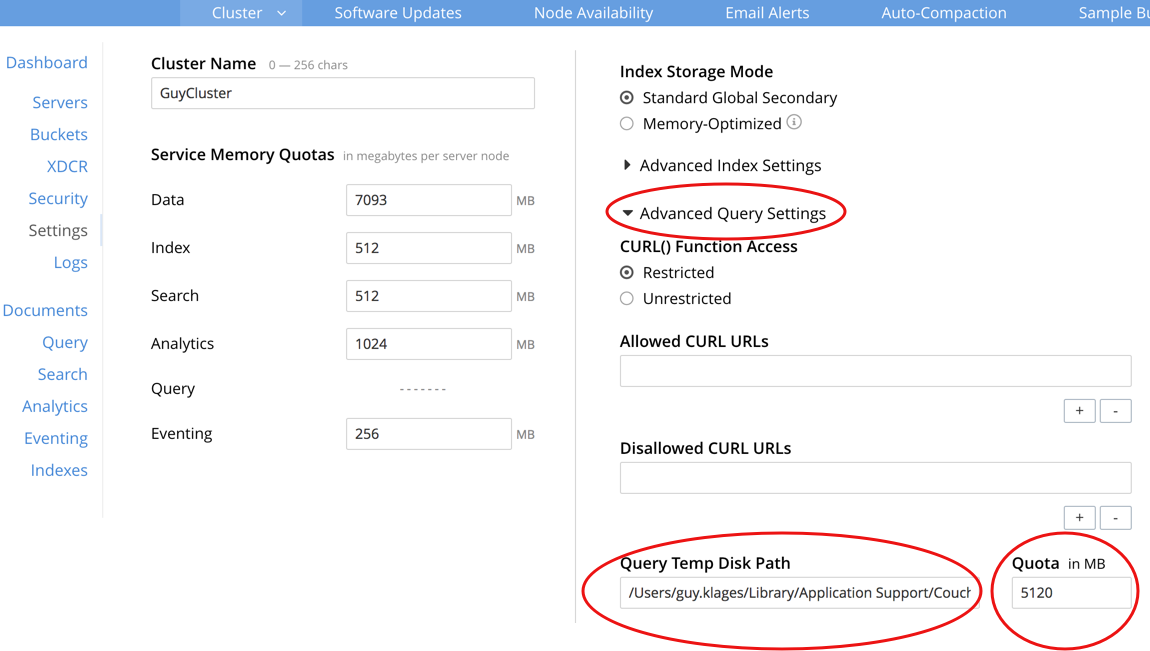Select Memory-Optimized index storage mode
Image resolution: width=1150 pixels, height=651 pixels.
(x=627, y=124)
